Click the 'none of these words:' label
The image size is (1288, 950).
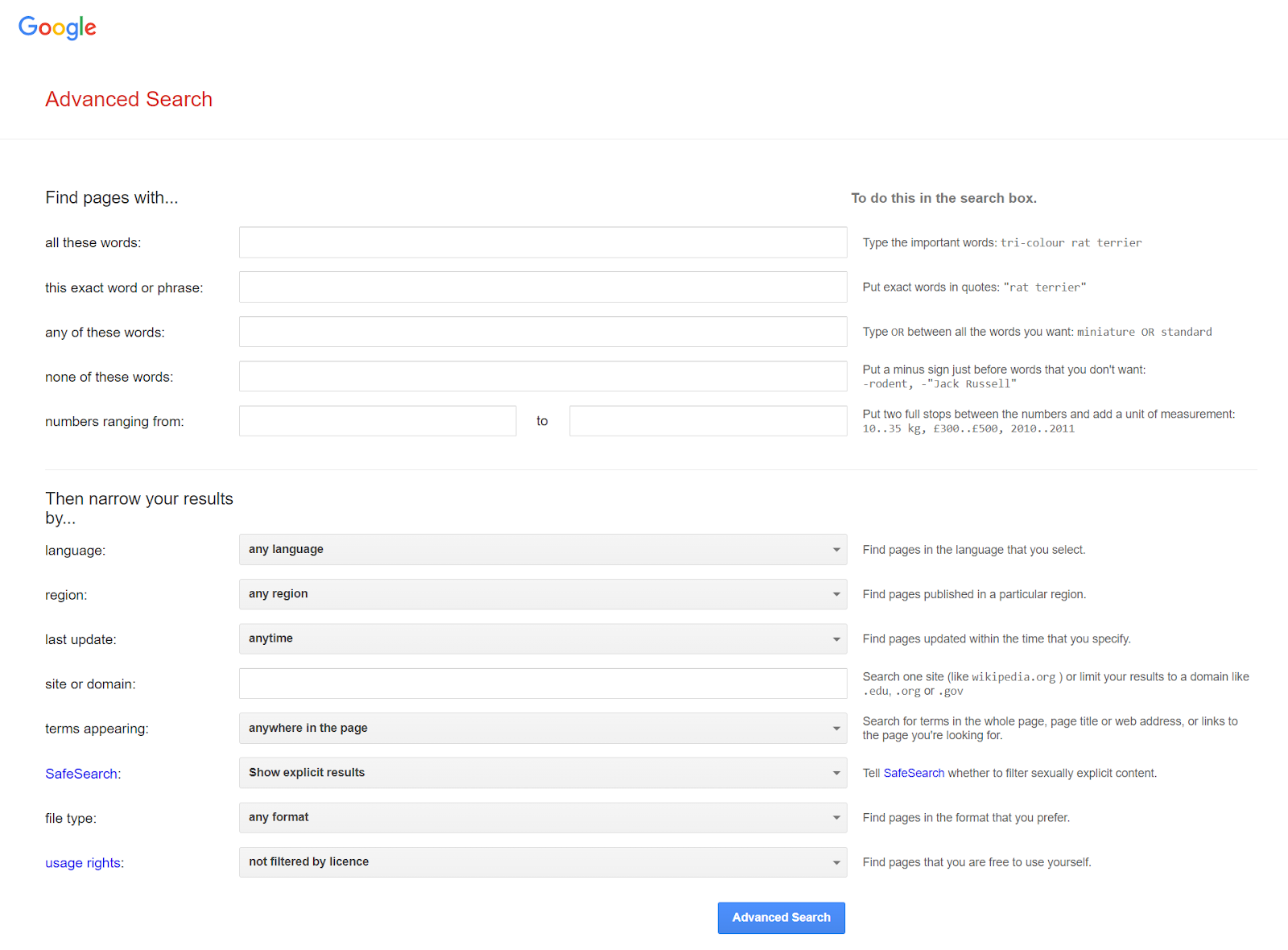(109, 377)
